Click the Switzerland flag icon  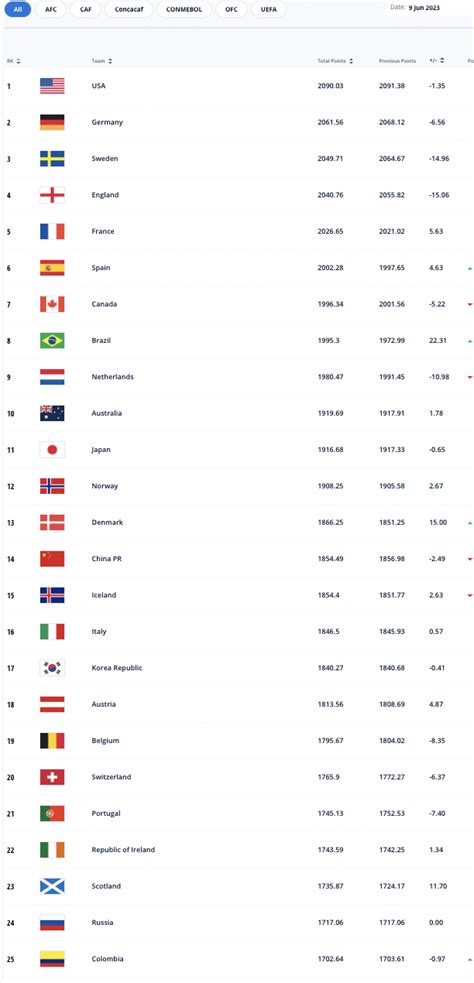52,777
